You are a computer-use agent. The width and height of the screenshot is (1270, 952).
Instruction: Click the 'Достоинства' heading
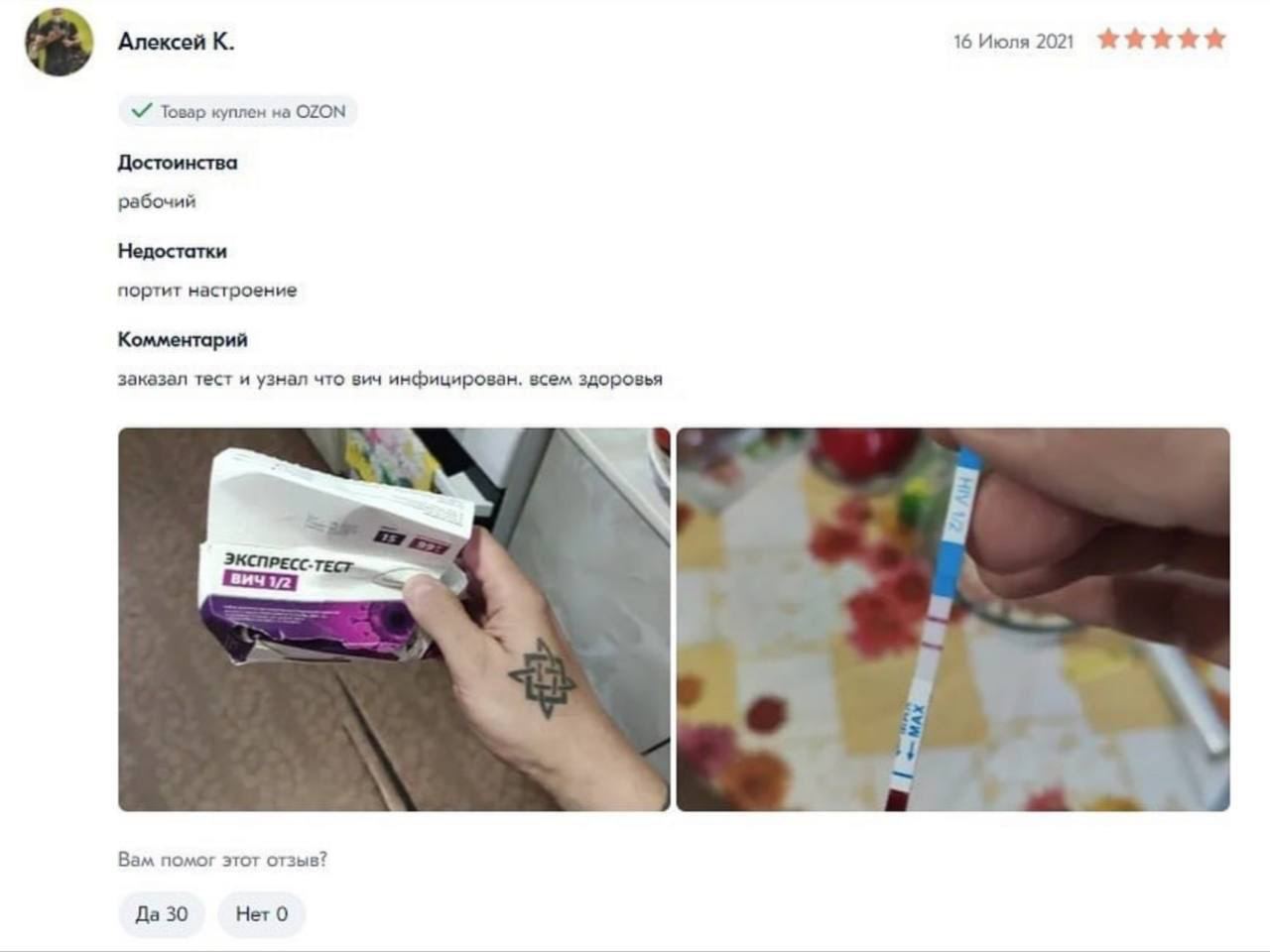(x=178, y=163)
